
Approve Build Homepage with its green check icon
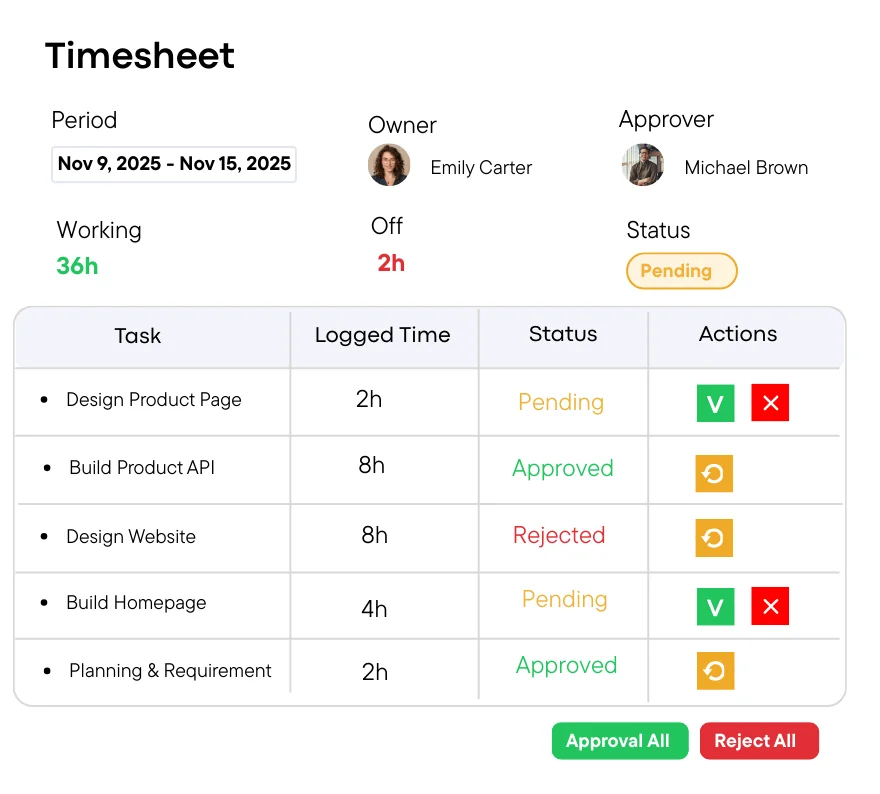tap(714, 606)
